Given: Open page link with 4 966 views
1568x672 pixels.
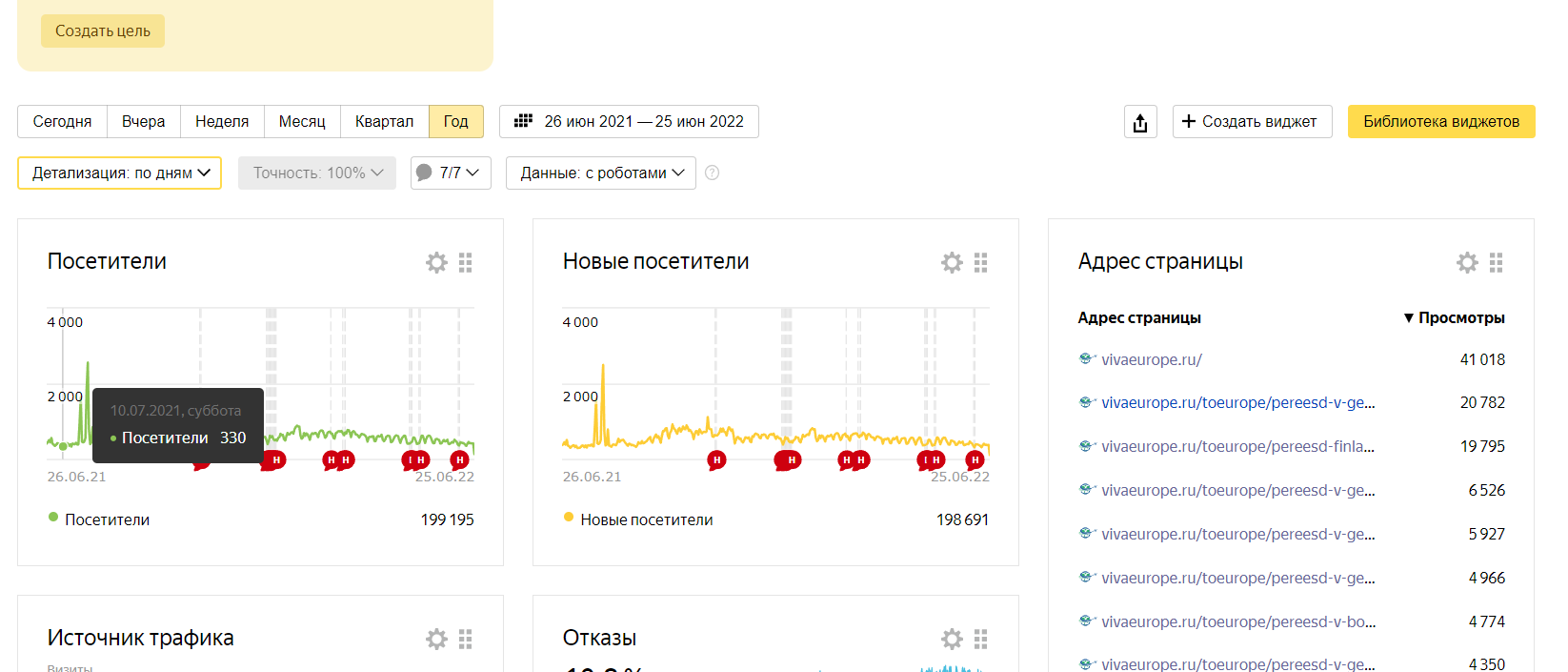Looking at the screenshot, I should pyautogui.click(x=1237, y=578).
